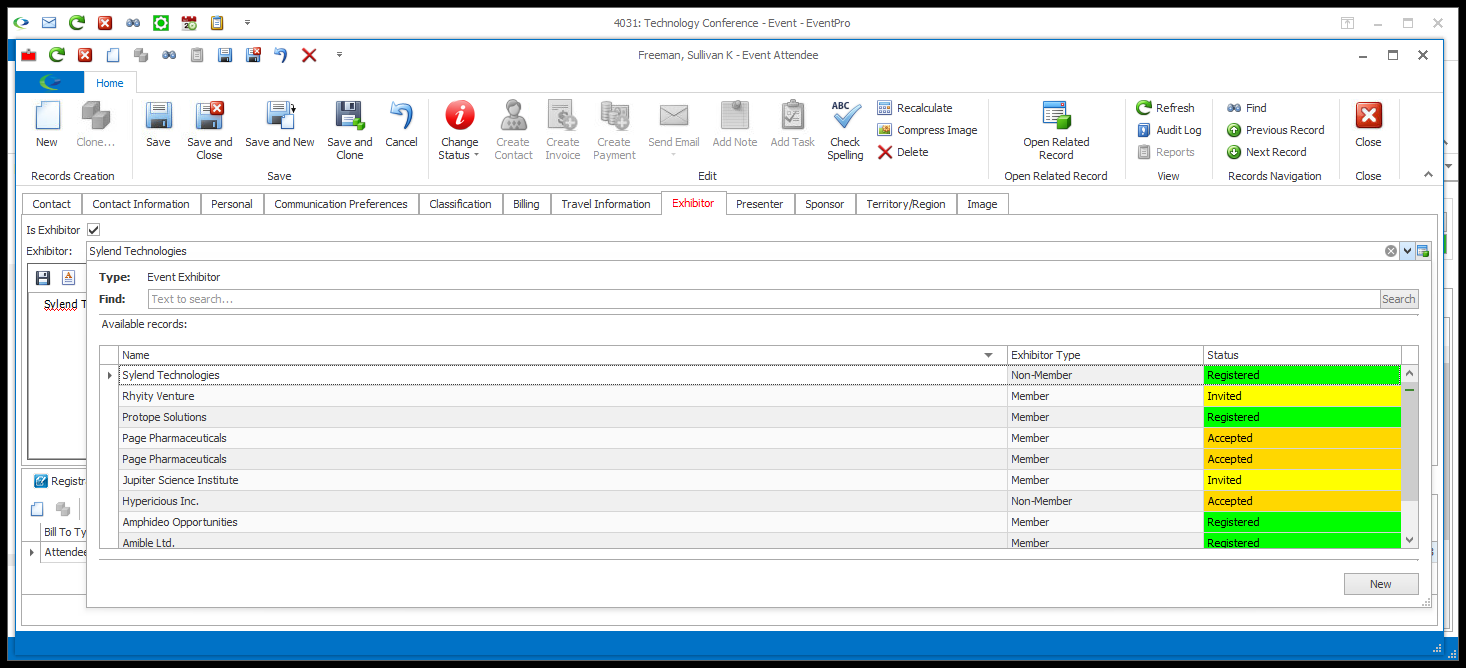Screen dimensions: 1466x668
Task: Click the Exhibitor combo box text field
Action: click(735, 251)
